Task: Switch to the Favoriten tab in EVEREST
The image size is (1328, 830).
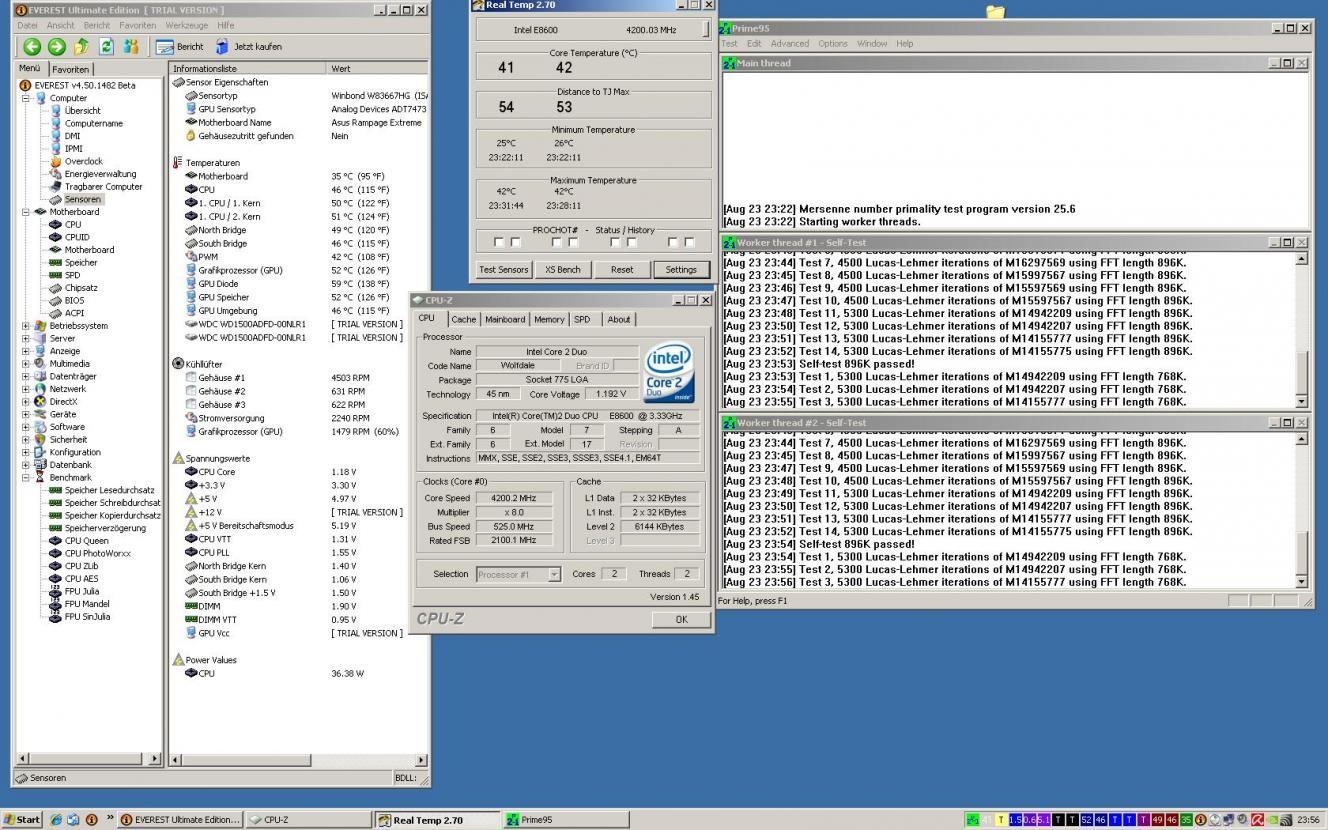Action: click(70, 69)
